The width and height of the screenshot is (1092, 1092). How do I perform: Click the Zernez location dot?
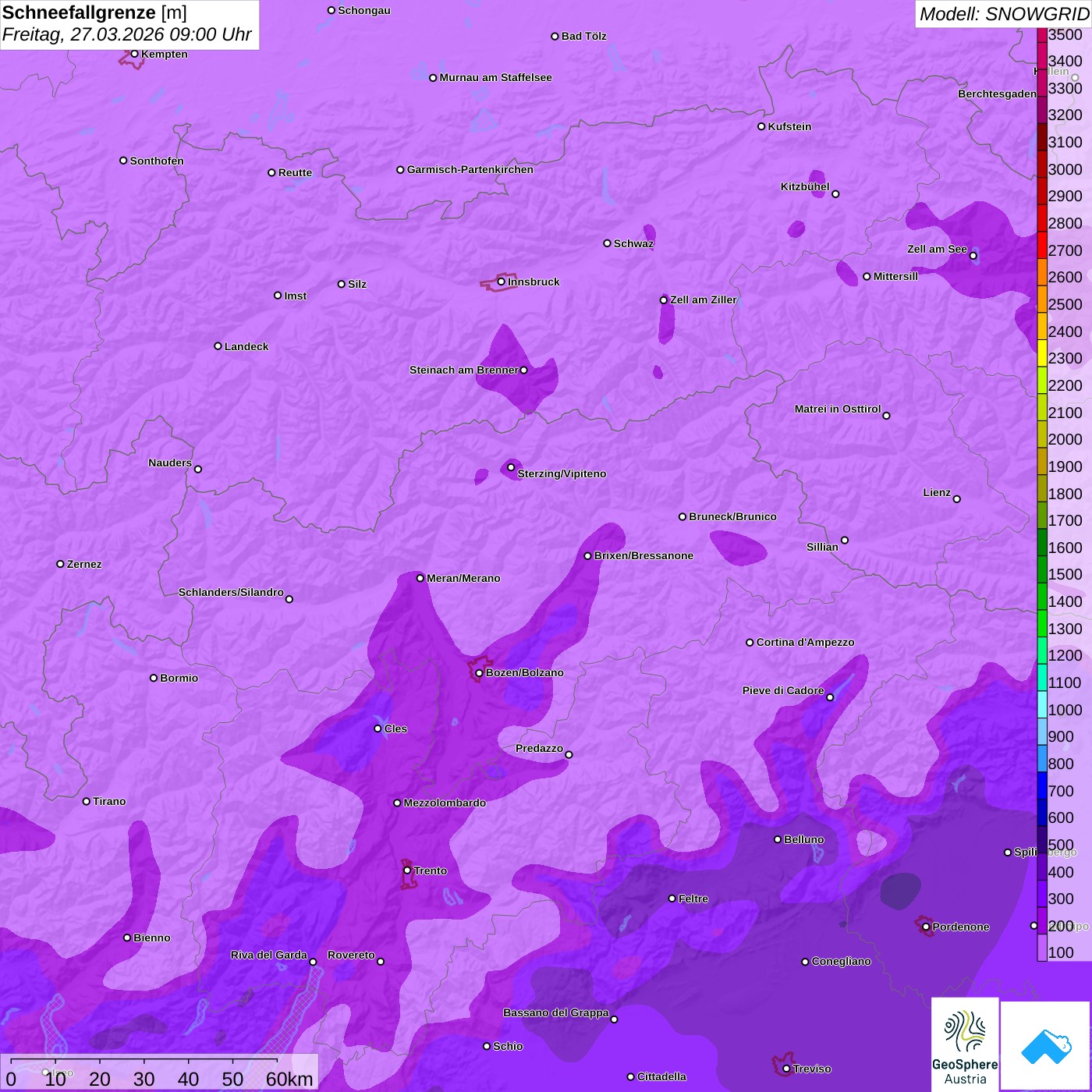click(60, 564)
